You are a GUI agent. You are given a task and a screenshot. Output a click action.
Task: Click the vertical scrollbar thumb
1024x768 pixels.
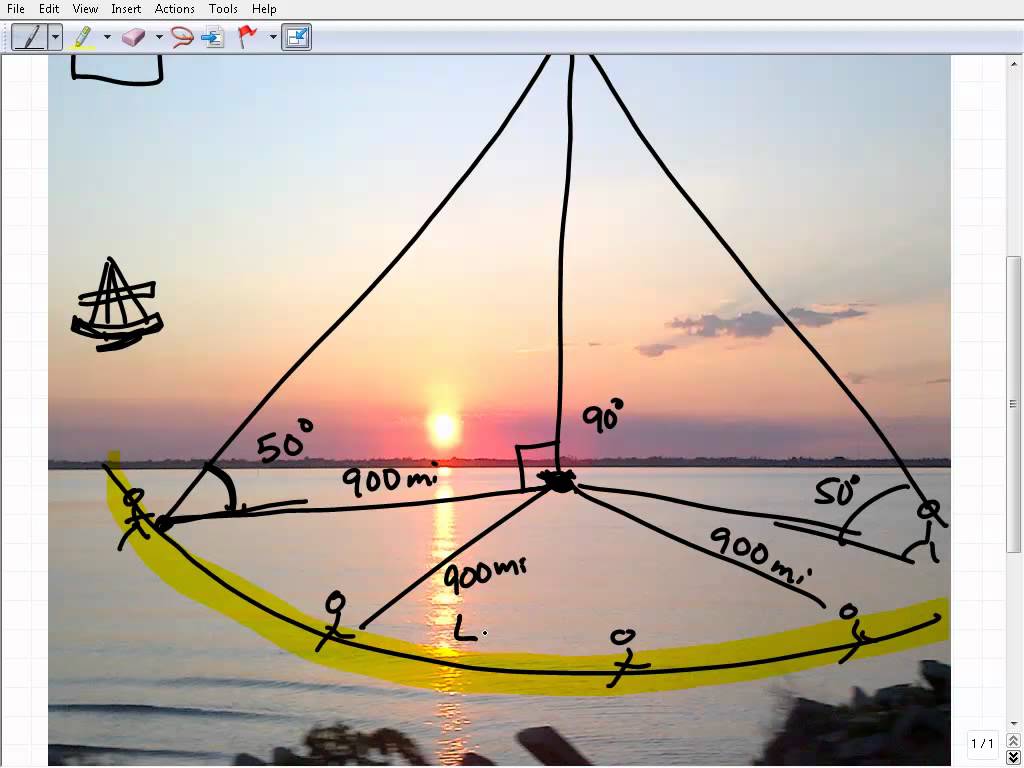[x=1014, y=405]
